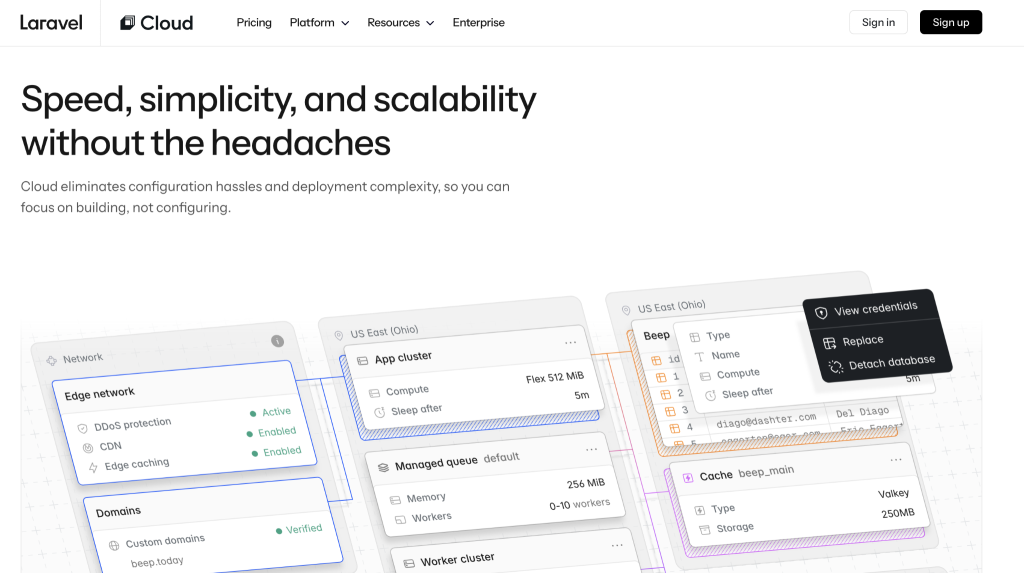
Task: Click the Edge network card title
Action: coord(99,393)
